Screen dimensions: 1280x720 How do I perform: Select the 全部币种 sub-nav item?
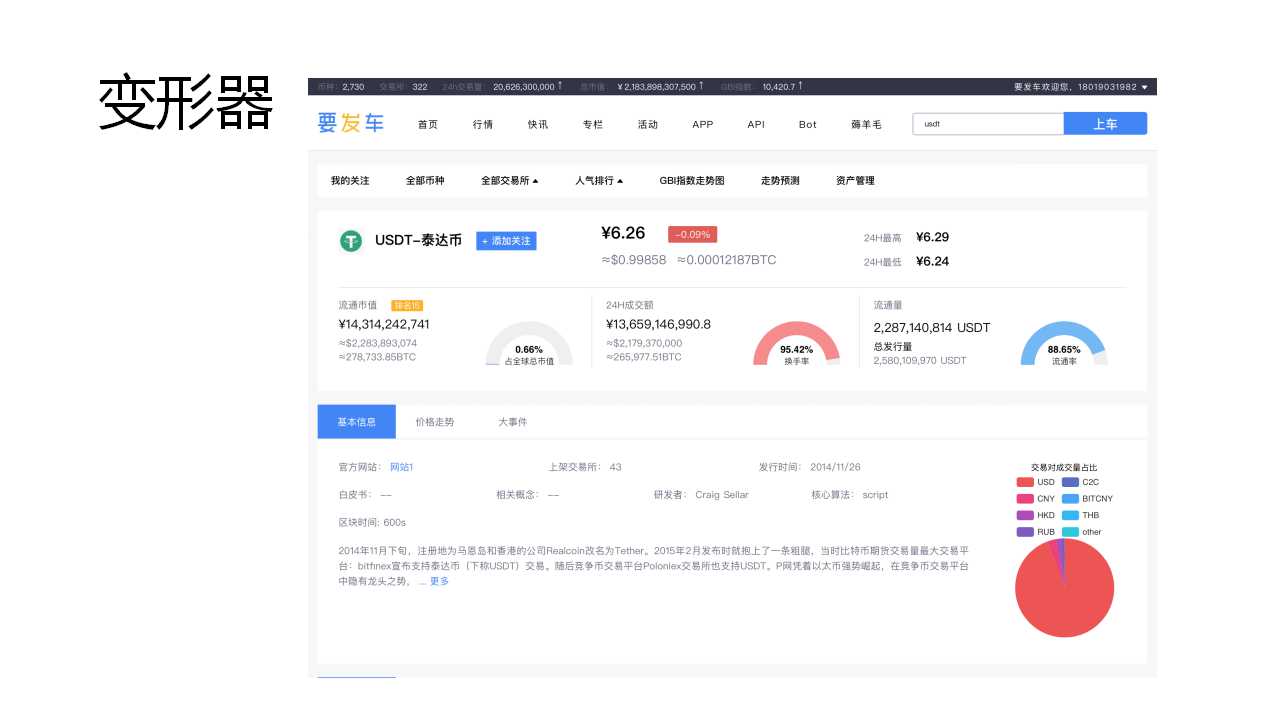pyautogui.click(x=425, y=181)
